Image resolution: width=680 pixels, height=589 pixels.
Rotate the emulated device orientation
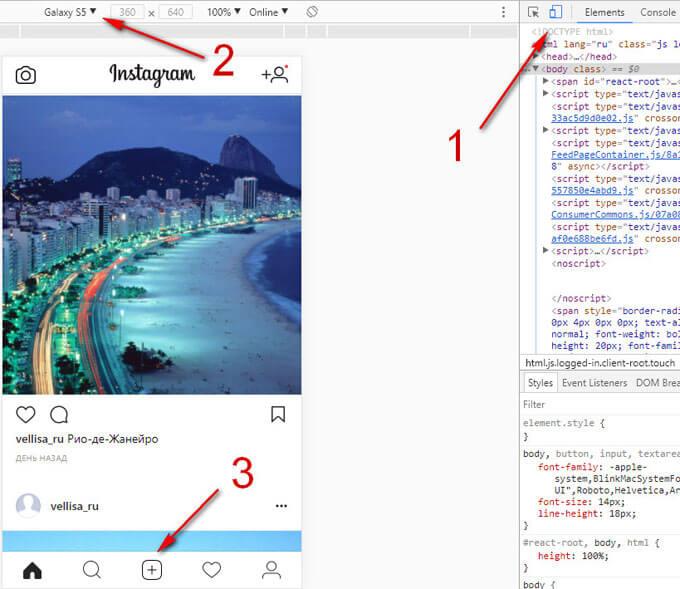(312, 12)
